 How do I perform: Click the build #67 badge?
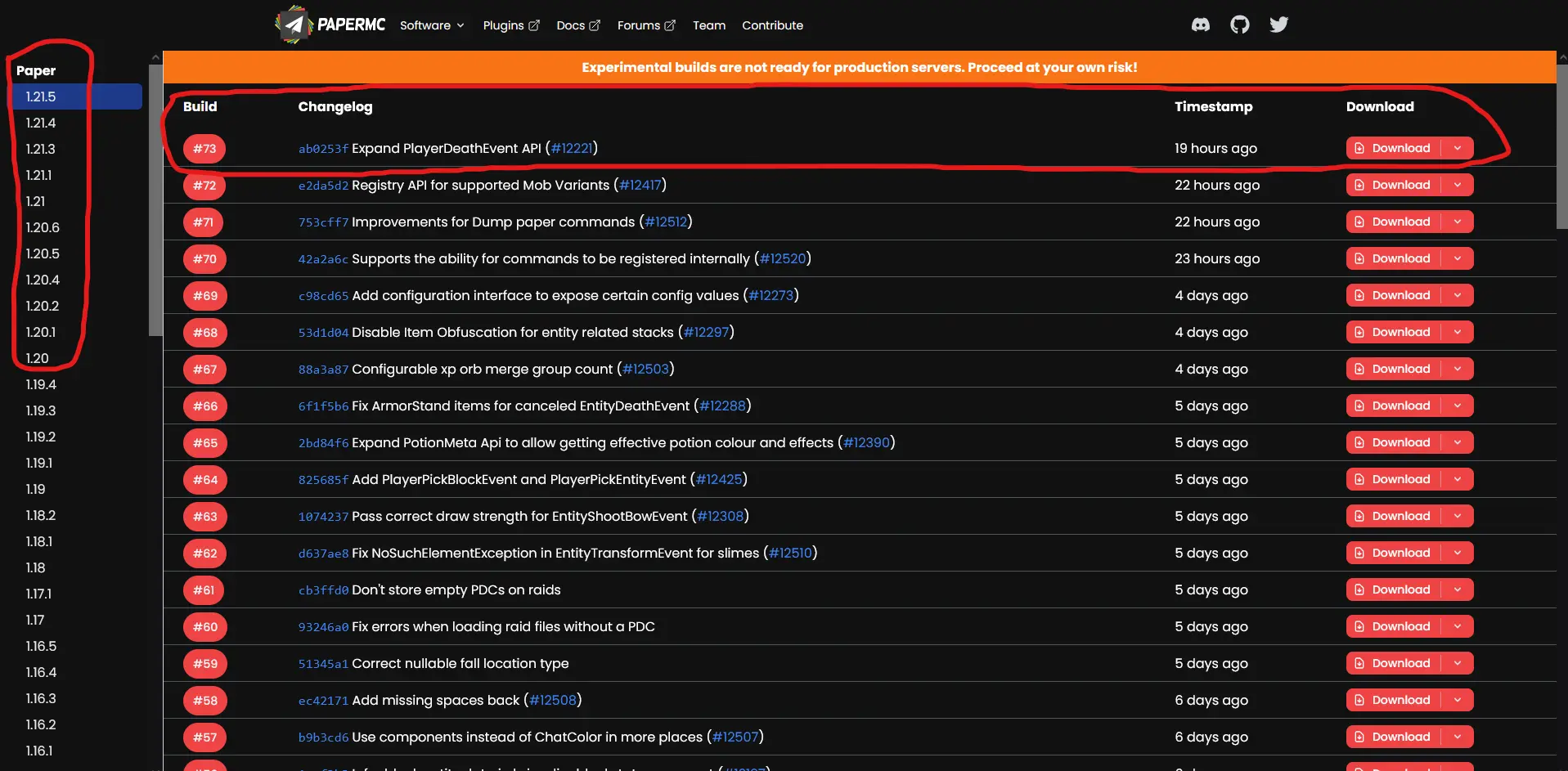coord(204,370)
